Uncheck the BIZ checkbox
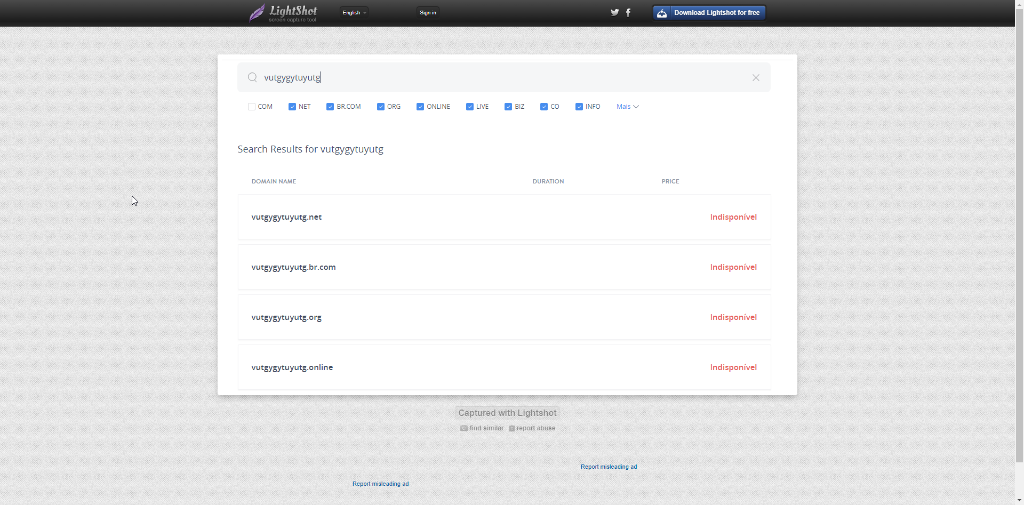This screenshot has width=1024, height=505. (508, 106)
